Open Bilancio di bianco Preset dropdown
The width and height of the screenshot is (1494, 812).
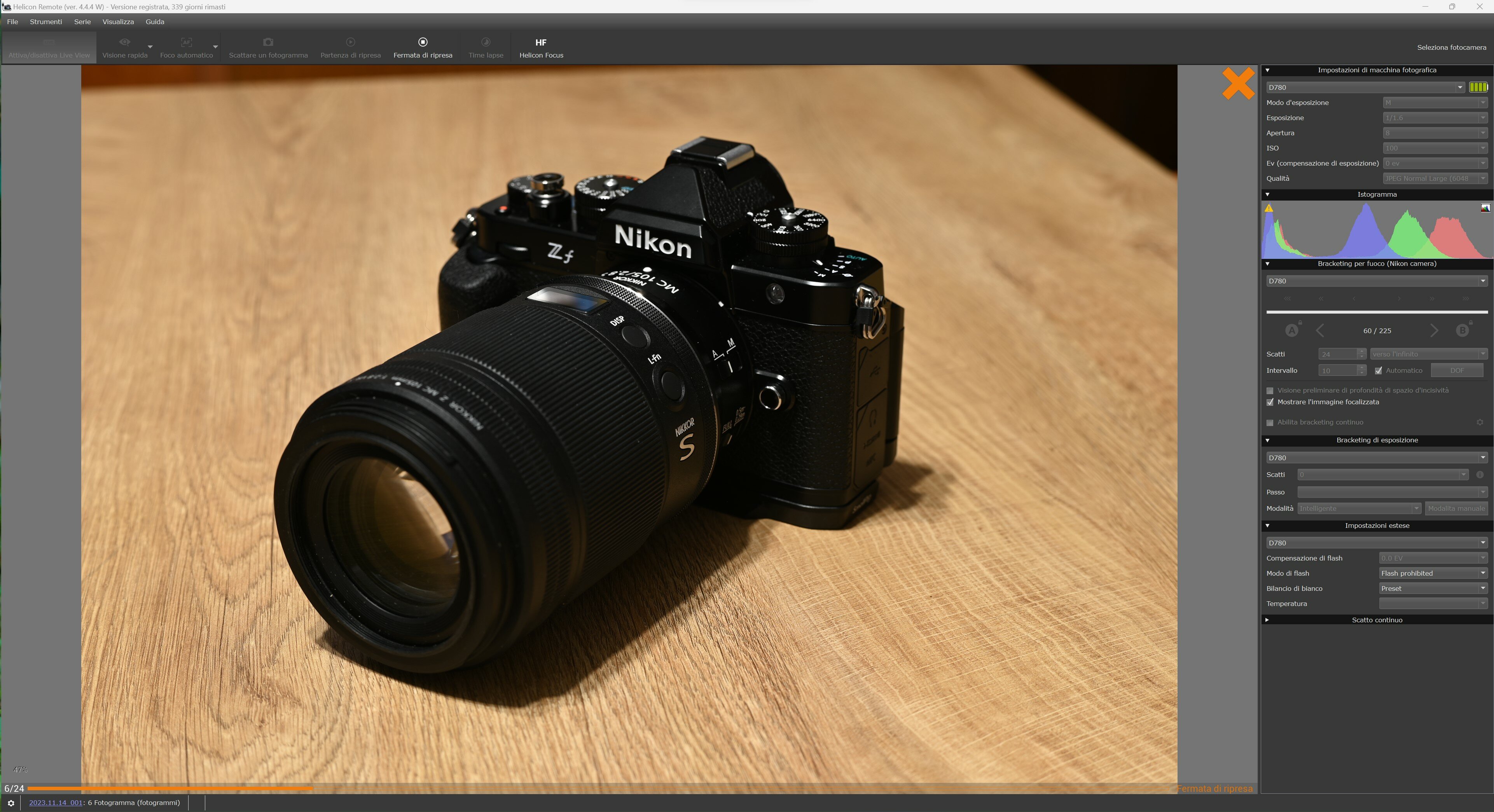pyautogui.click(x=1433, y=588)
